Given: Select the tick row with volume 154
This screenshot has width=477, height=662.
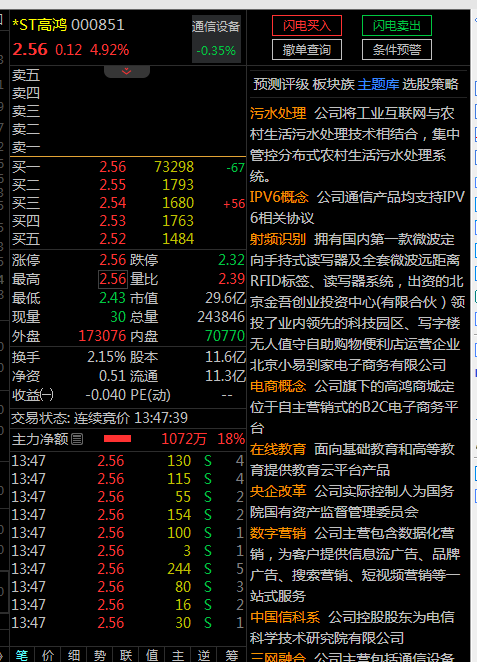Looking at the screenshot, I should 127,515.
